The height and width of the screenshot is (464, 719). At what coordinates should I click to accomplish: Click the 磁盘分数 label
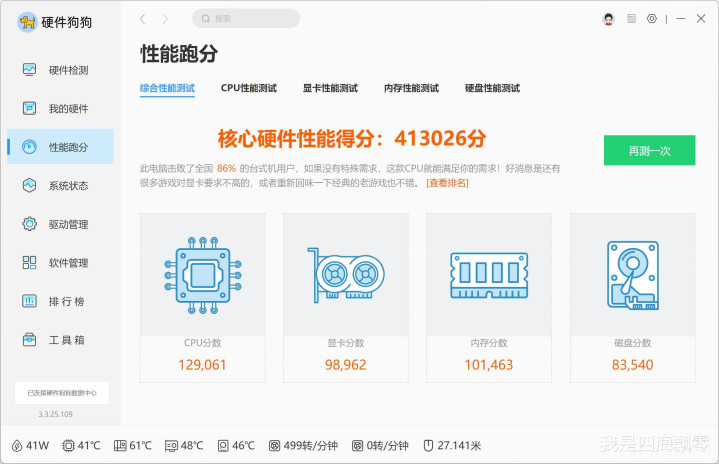coord(633,343)
